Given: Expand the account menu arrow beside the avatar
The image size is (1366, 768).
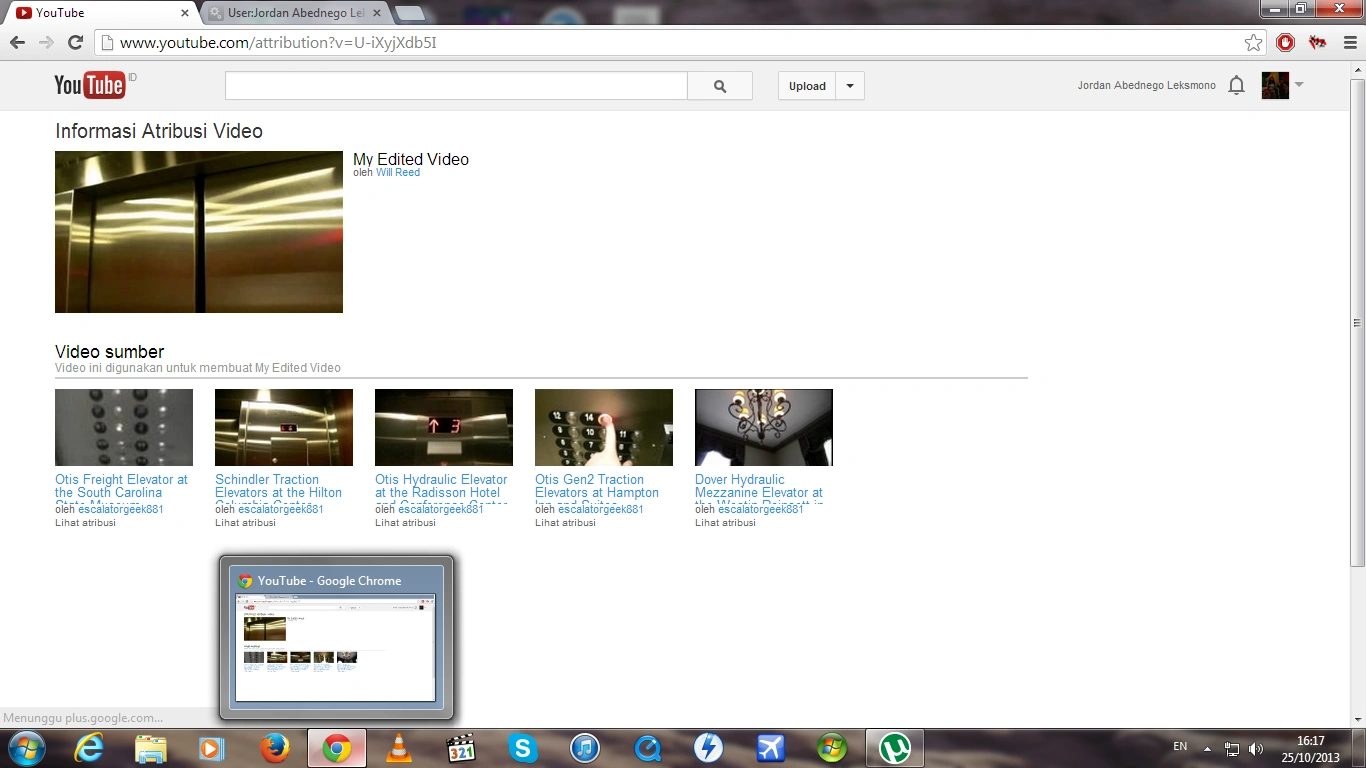Looking at the screenshot, I should coord(1299,85).
